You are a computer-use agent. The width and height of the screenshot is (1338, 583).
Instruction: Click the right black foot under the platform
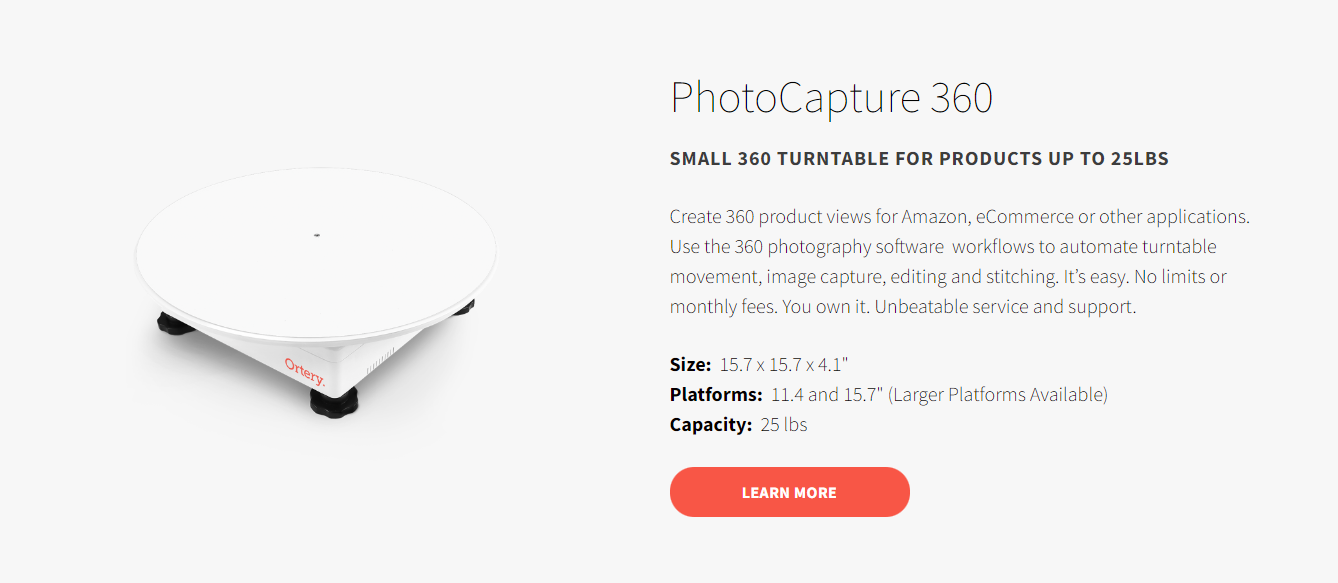click(462, 309)
